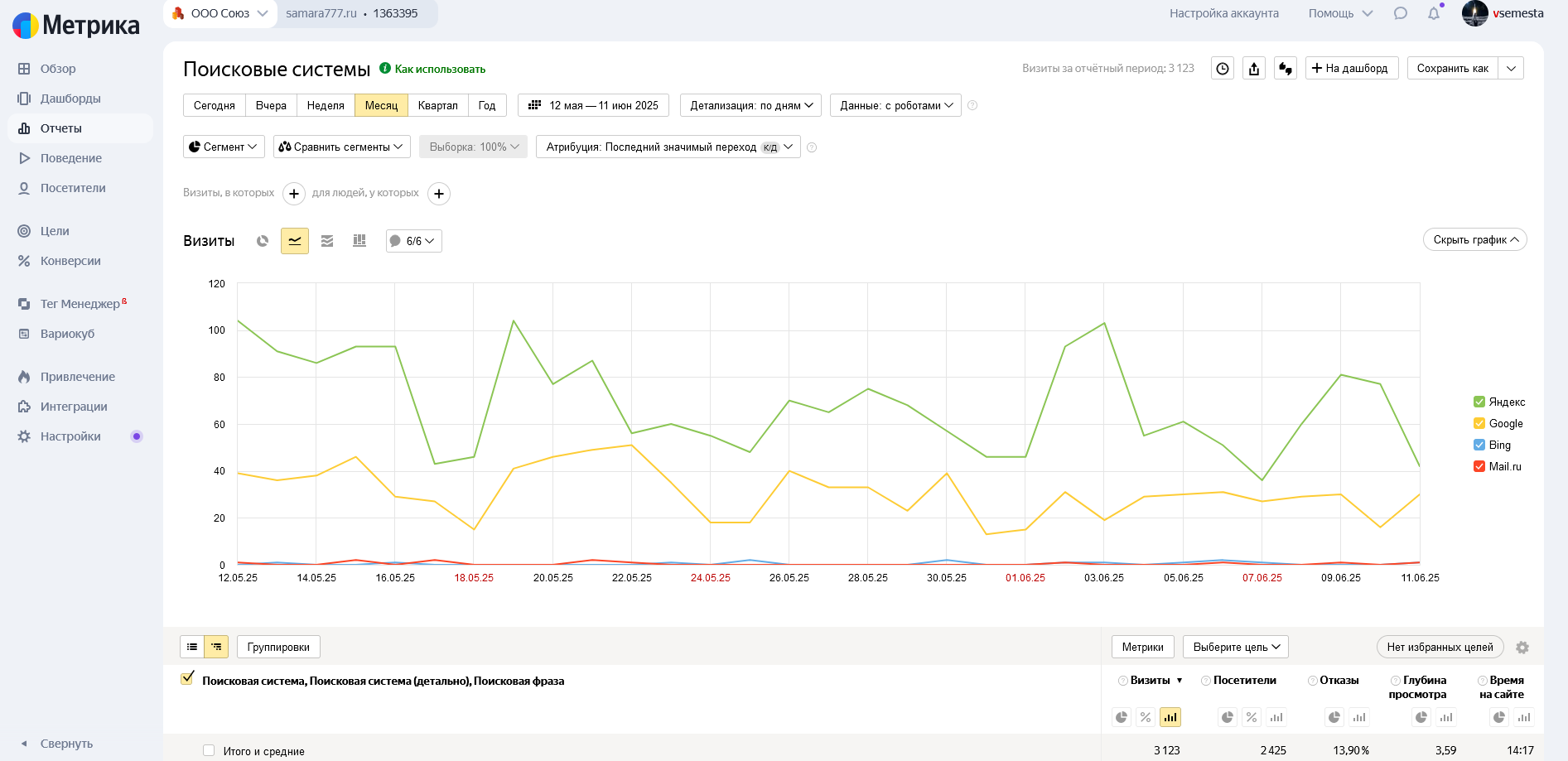
Task: Click the export/share report icon
Action: click(x=1254, y=69)
